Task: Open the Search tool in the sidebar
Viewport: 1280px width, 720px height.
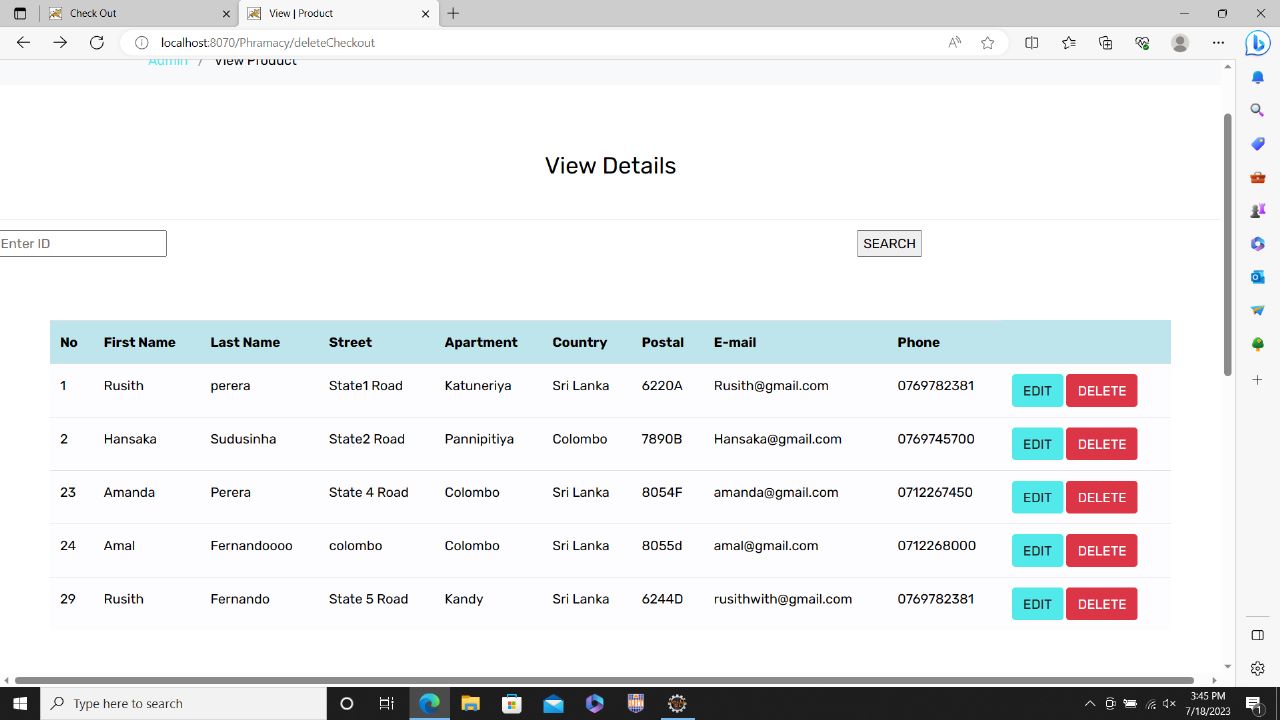Action: (1257, 110)
